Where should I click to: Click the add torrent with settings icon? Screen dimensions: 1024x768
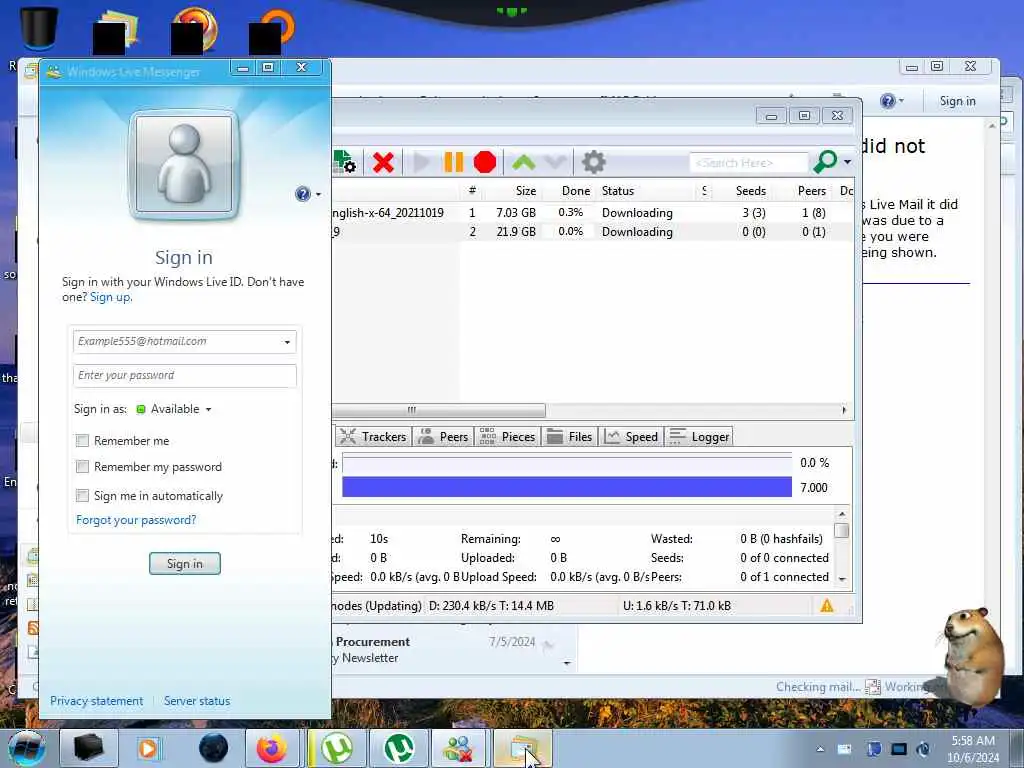[344, 162]
